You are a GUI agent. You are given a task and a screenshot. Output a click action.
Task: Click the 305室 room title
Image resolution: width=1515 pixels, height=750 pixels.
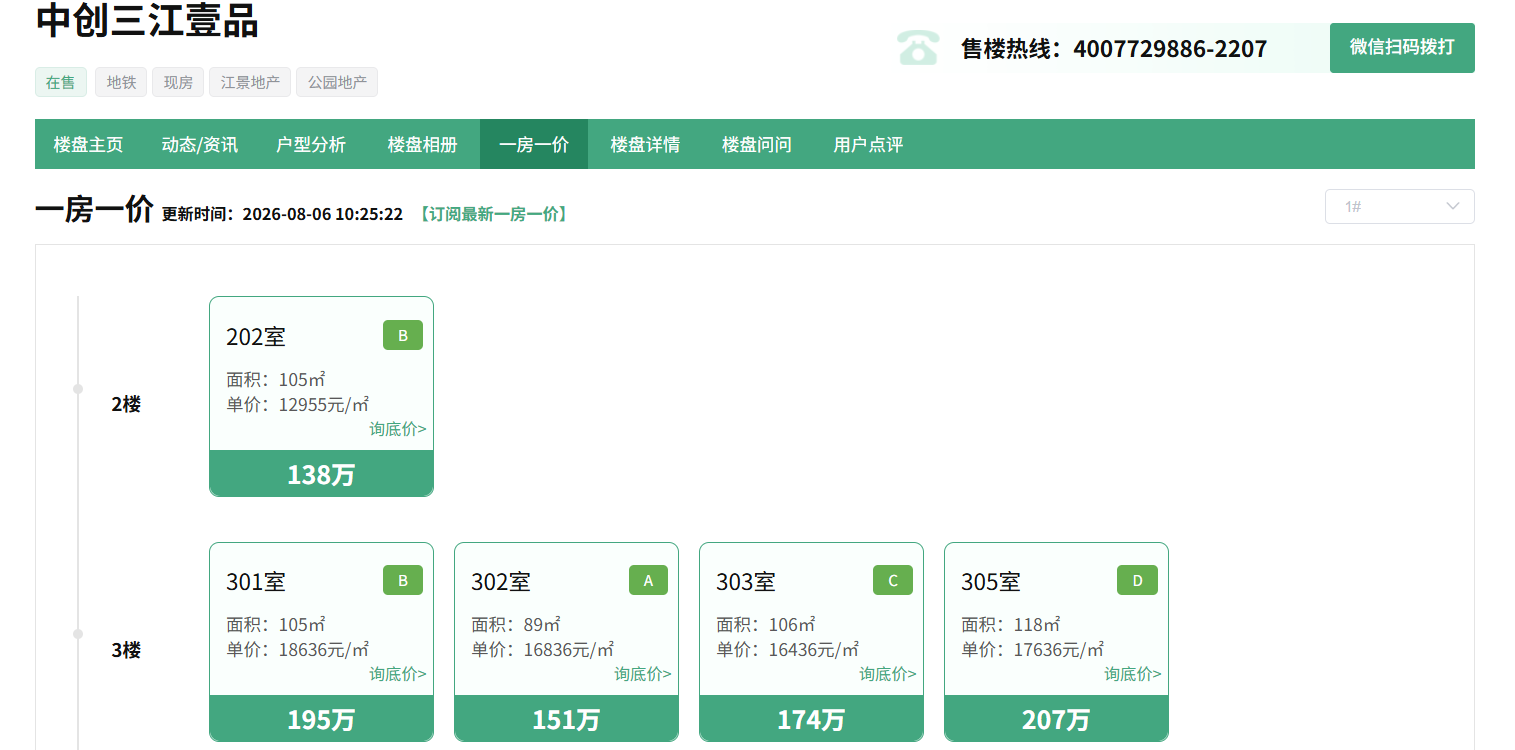point(991,582)
